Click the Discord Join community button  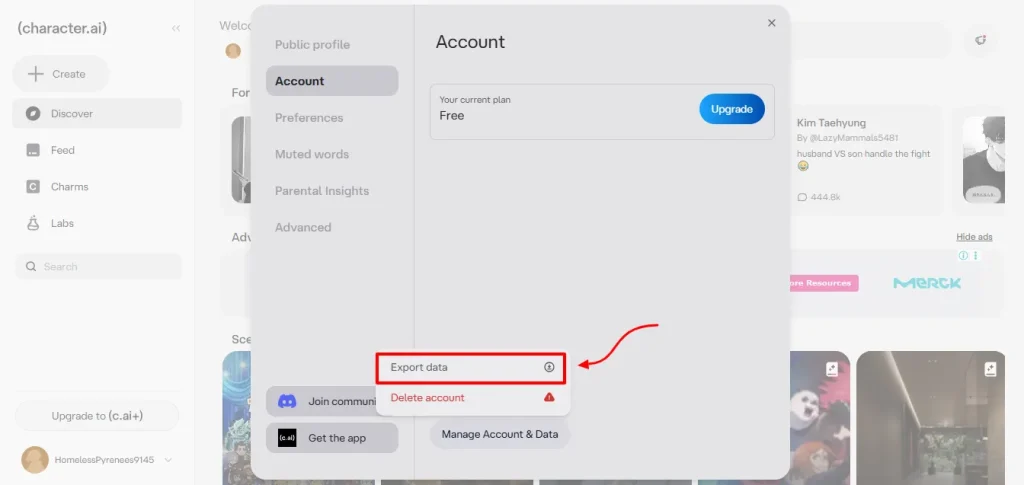coord(321,401)
